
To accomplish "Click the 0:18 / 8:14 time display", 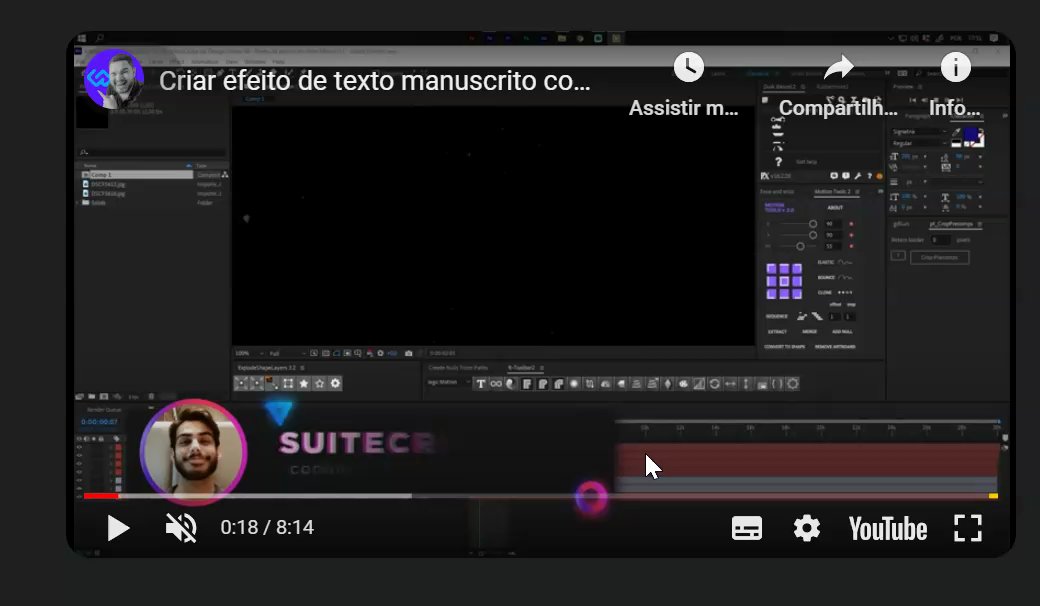I will 267,528.
